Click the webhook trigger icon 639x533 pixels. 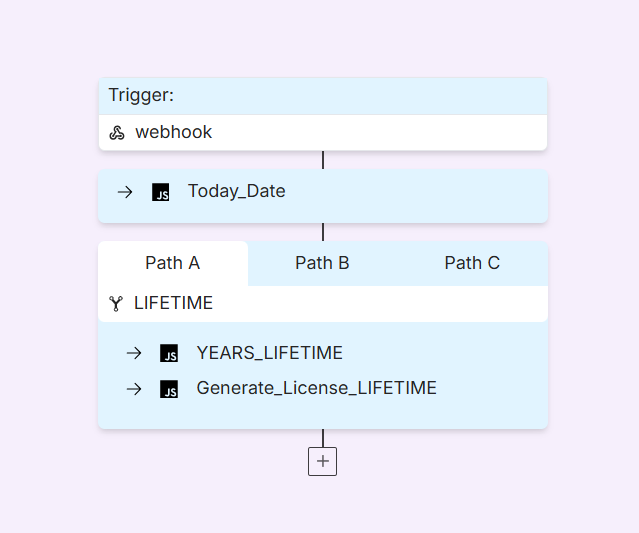point(117,133)
